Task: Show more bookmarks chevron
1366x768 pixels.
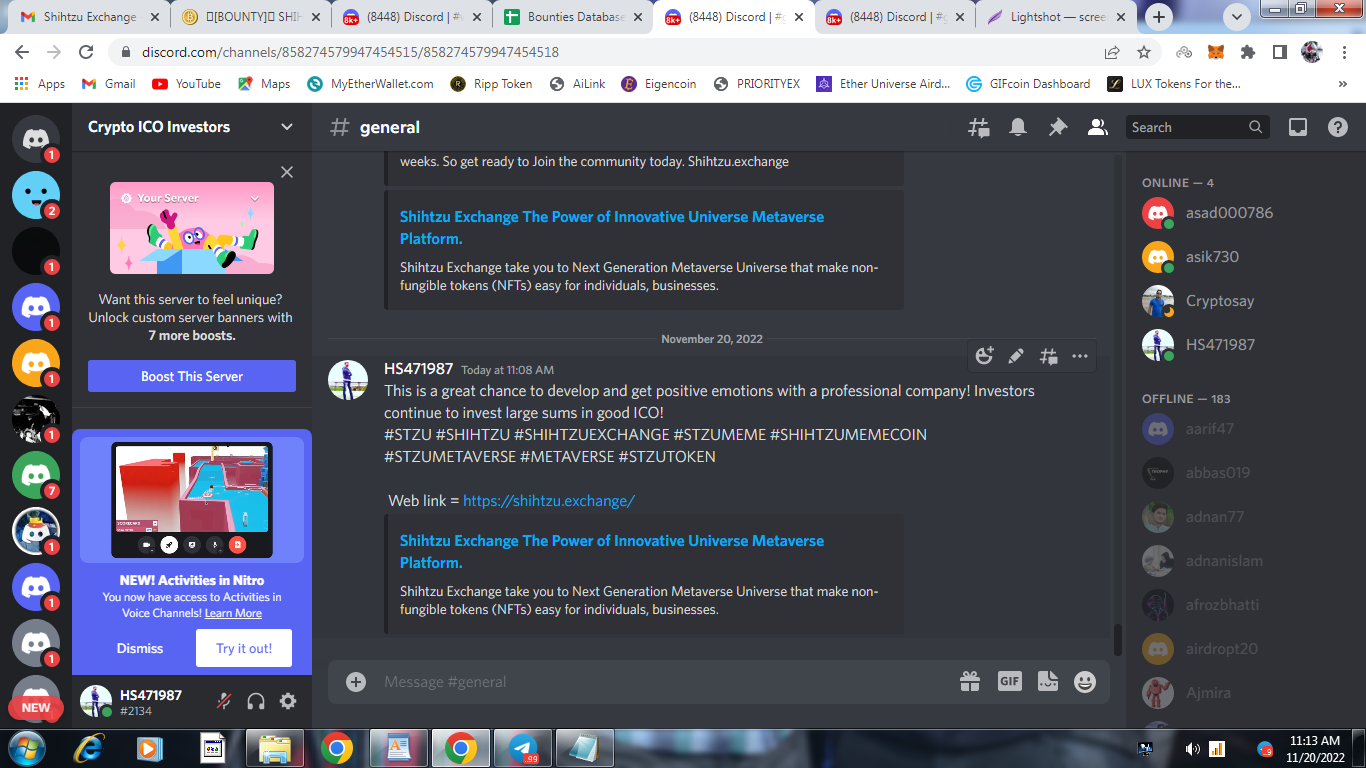Action: point(1342,84)
